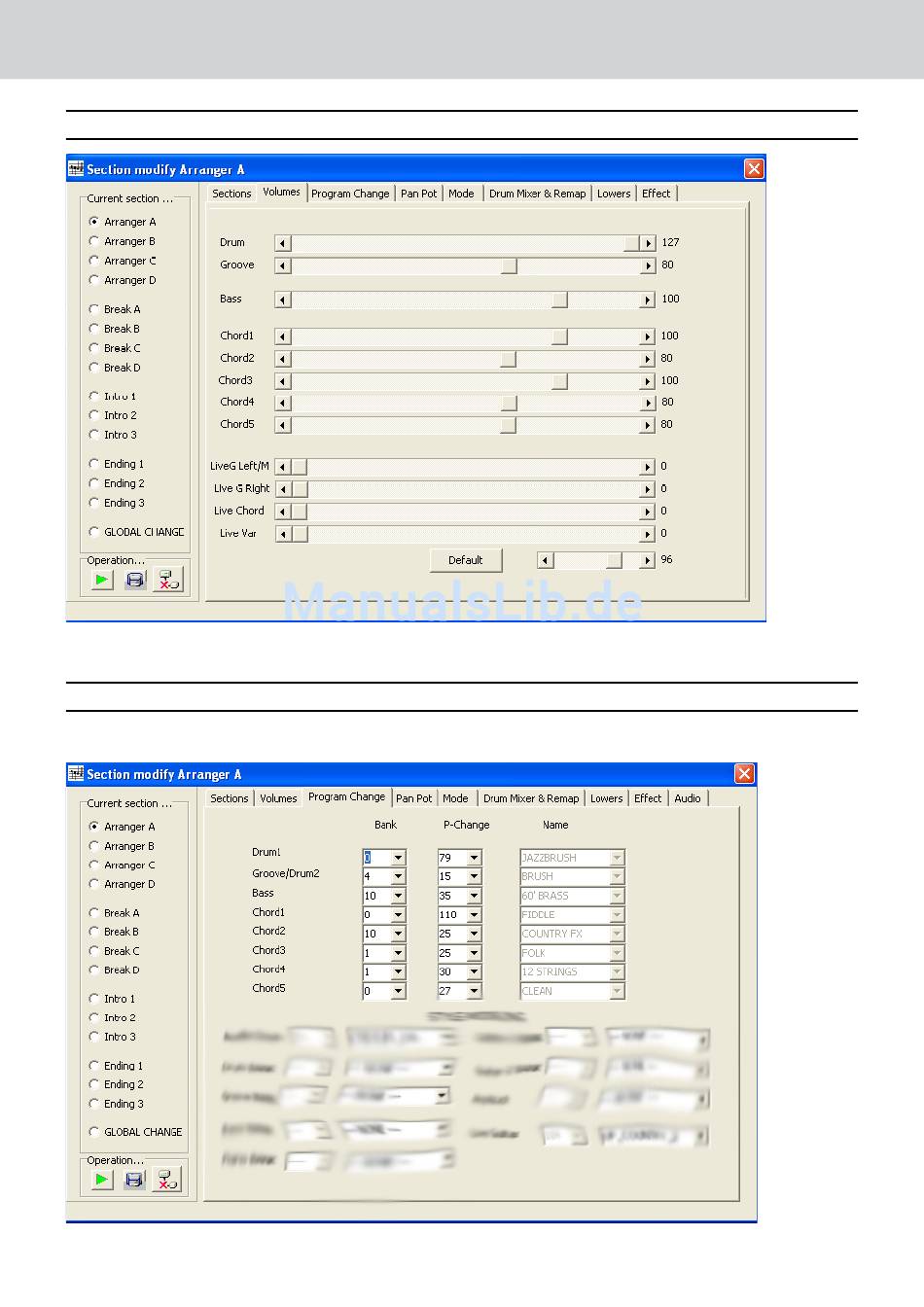Open Drum1 Bank dropdown
This screenshot has width=924, height=1307.
tap(398, 858)
